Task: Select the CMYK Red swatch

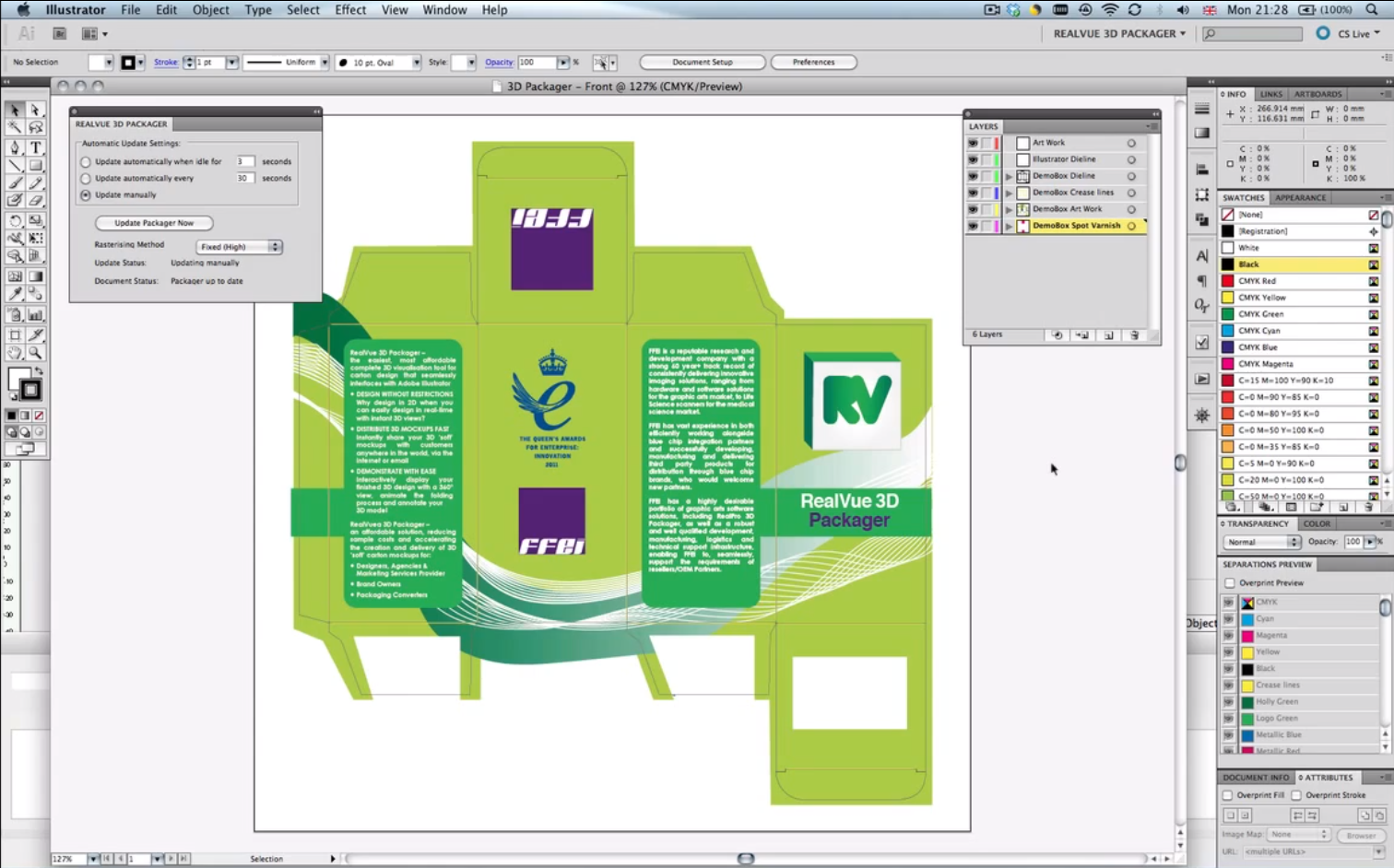Action: [x=1300, y=281]
